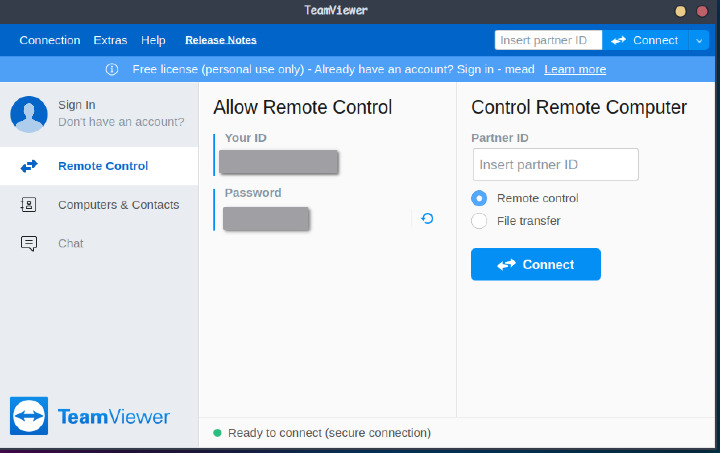Click the info icon in license banner
This screenshot has height=453, width=720.
(112, 69)
